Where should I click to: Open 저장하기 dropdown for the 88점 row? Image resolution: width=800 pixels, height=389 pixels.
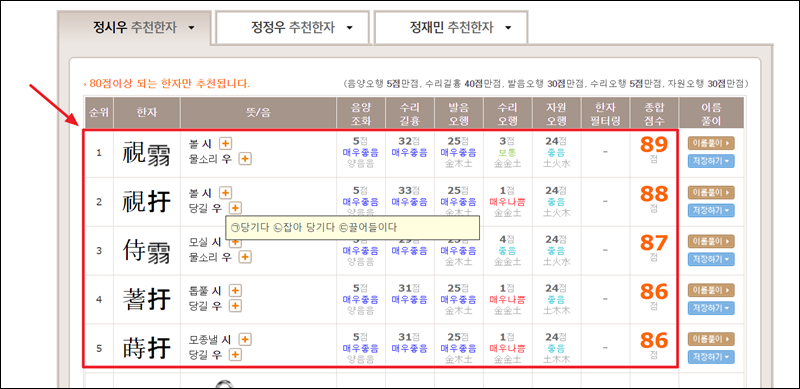pyautogui.click(x=711, y=210)
